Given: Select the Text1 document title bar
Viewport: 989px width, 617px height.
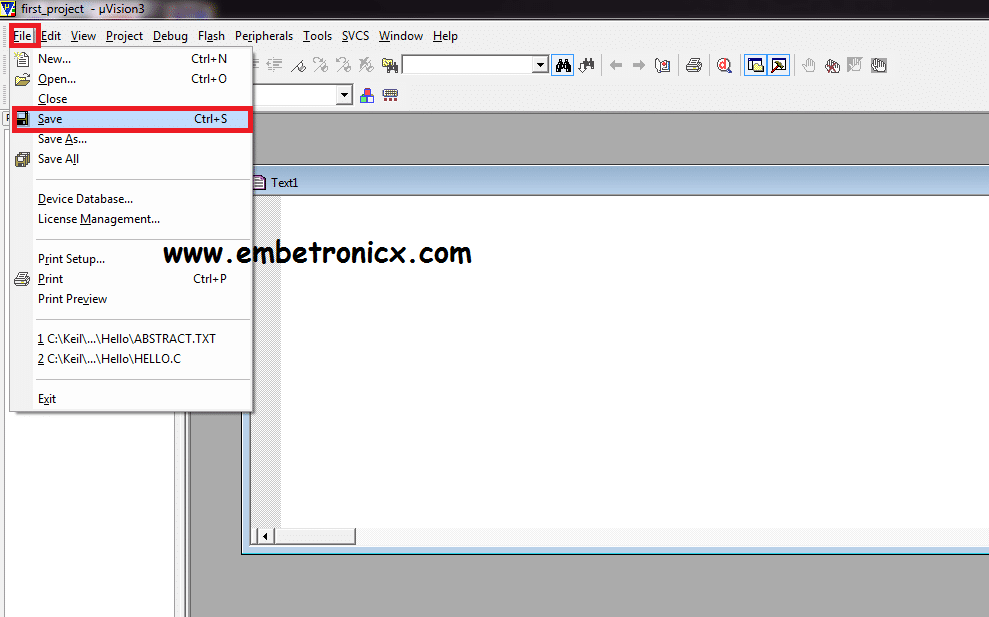Looking at the screenshot, I should (x=619, y=182).
